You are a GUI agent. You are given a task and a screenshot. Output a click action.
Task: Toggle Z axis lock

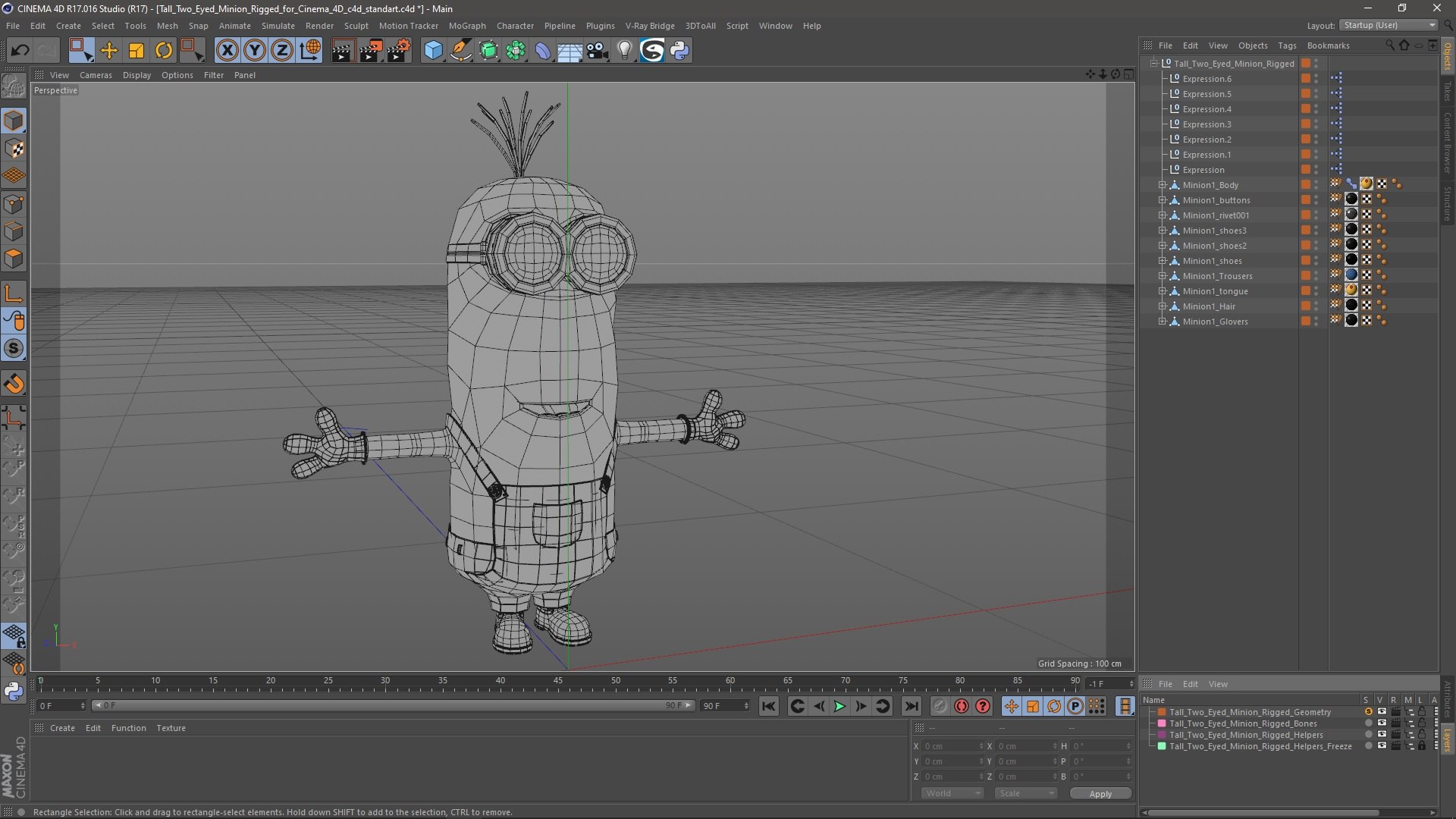(282, 51)
